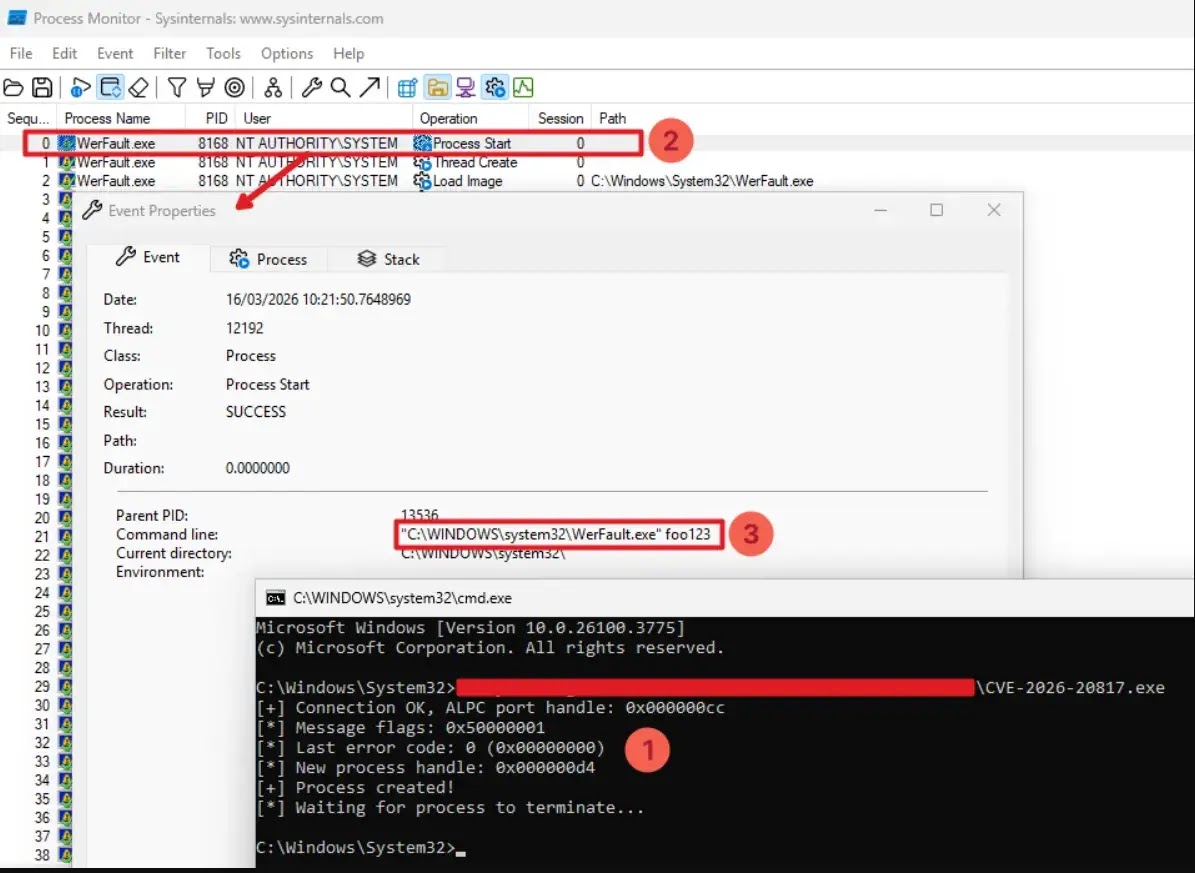Click the Save events icon
Screen dimensions: 1195x873
pyautogui.click(x=40, y=88)
